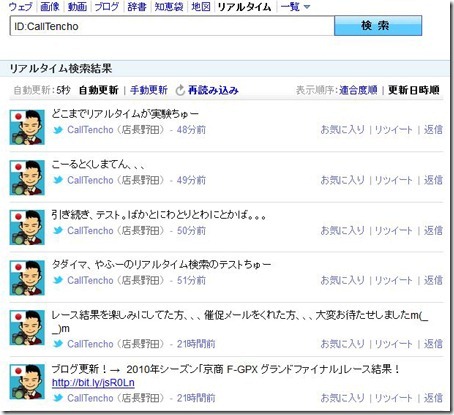This screenshot has height=415, width=454.
Task: Retweet the 49分前 tweet
Action: 394,180
